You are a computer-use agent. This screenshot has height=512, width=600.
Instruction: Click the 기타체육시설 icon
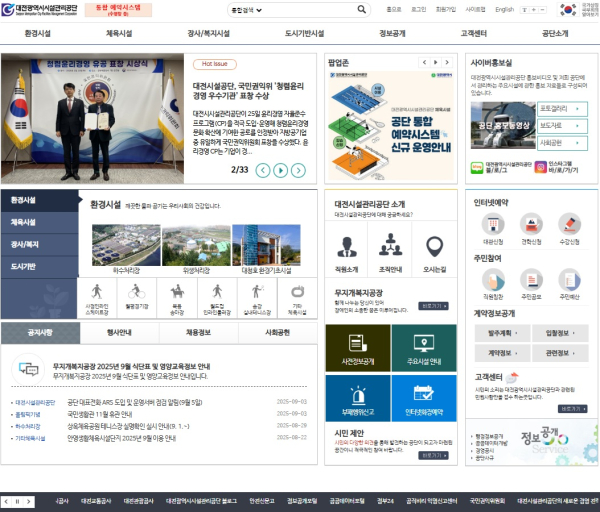tap(297, 292)
